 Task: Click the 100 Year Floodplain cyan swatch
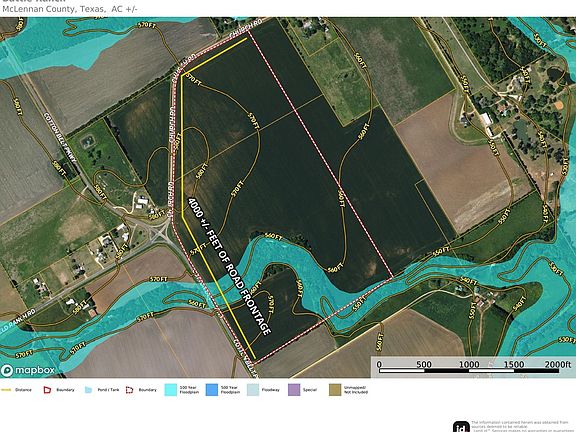click(x=171, y=390)
